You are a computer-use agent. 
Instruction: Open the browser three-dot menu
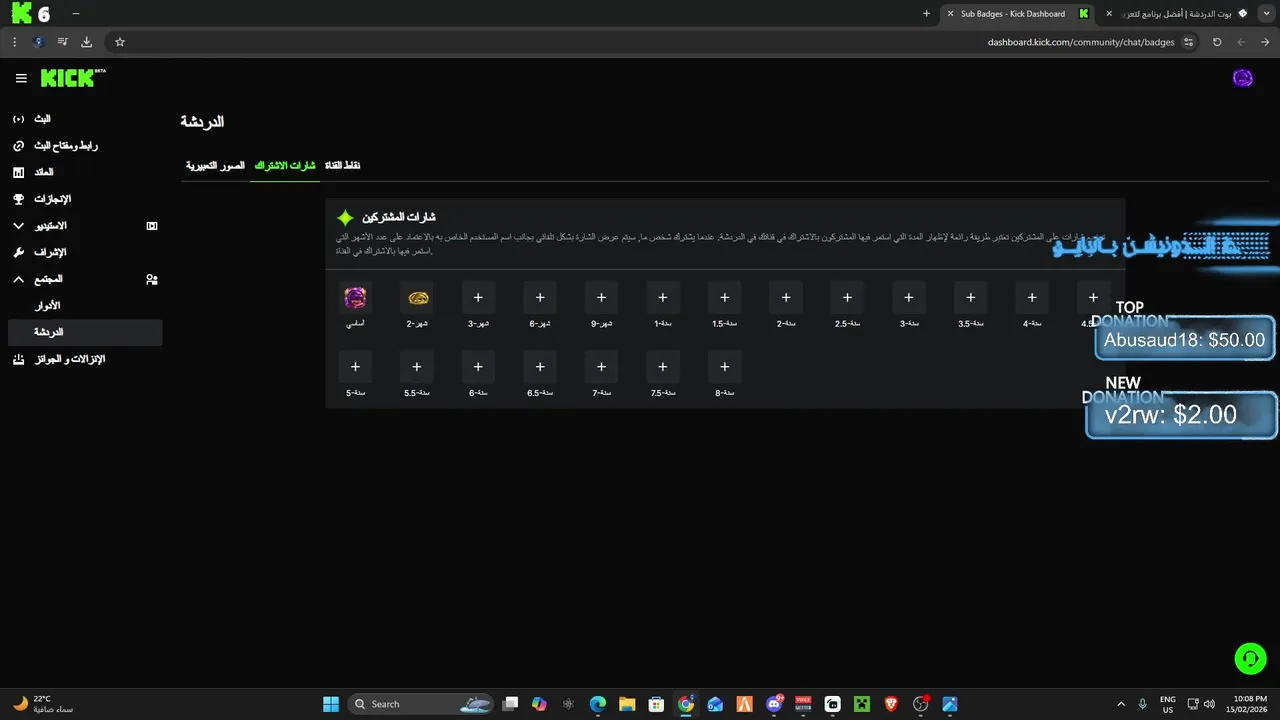pos(14,42)
